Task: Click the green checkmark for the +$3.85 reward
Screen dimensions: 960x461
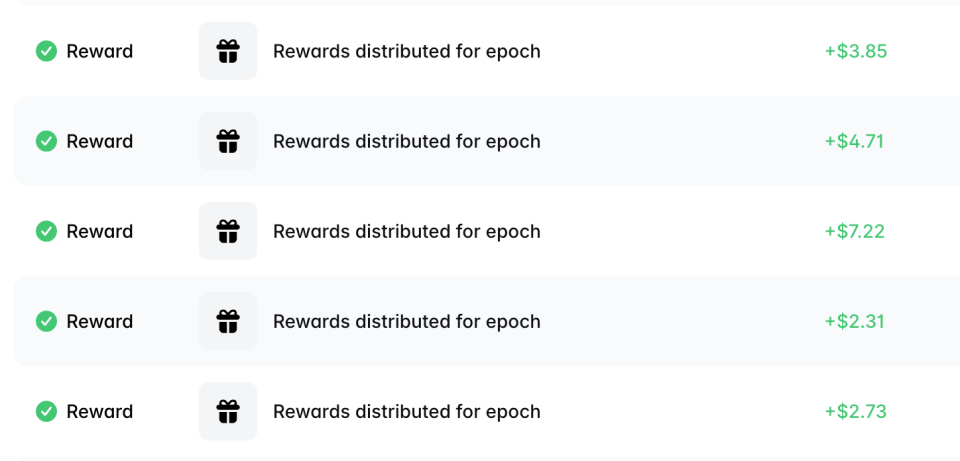Action: coord(46,51)
